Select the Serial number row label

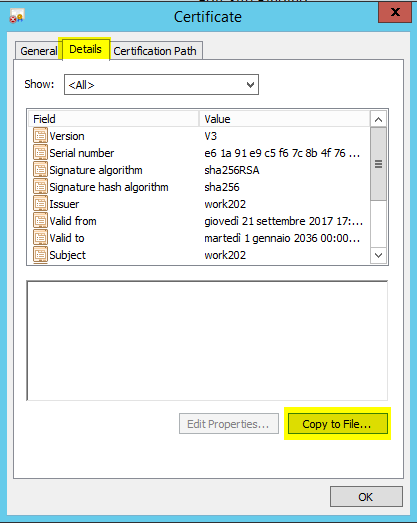coord(82,153)
